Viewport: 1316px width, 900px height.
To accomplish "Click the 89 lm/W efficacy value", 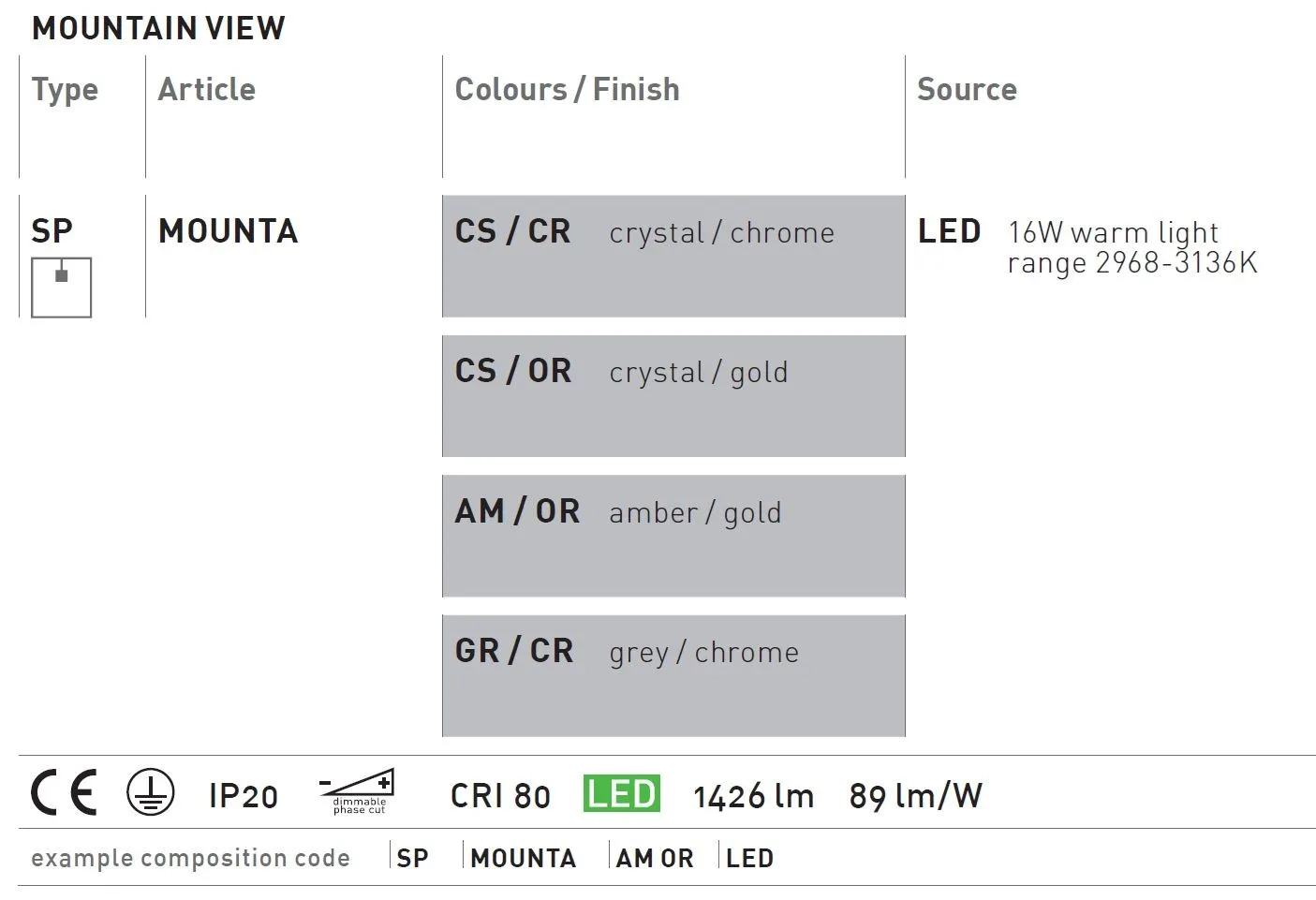I will [x=915, y=796].
